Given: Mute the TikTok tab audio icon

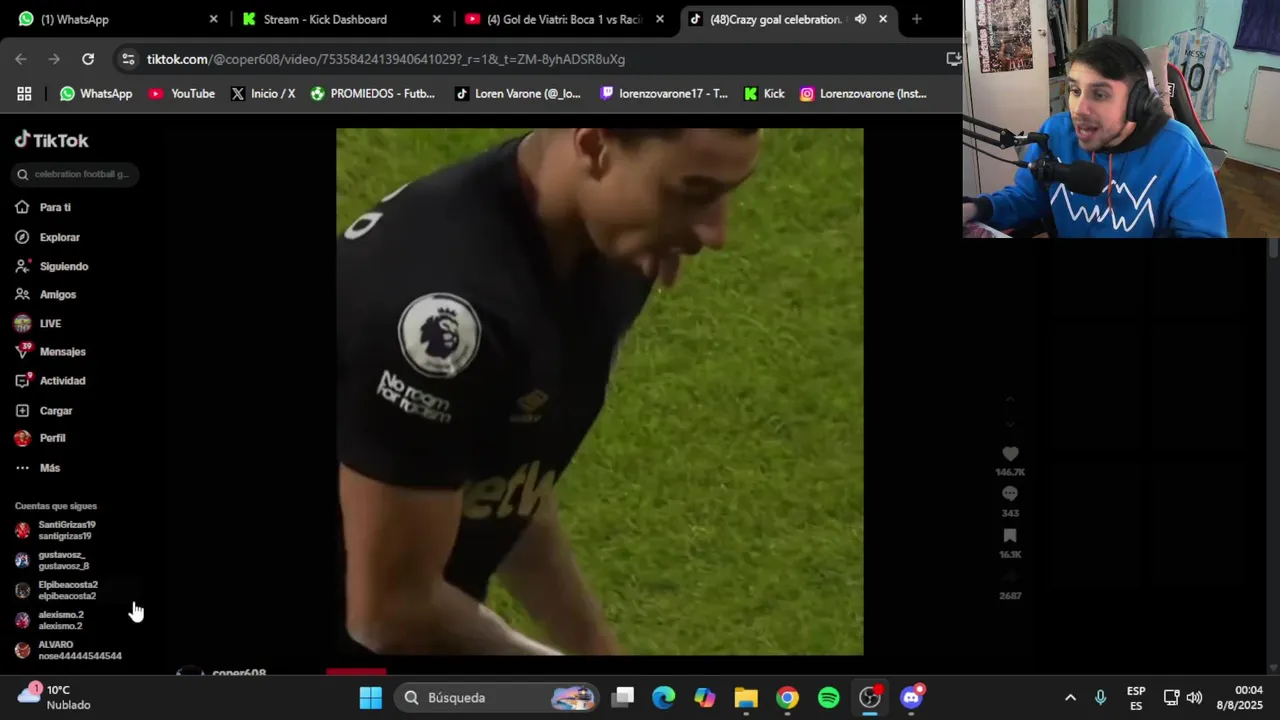Looking at the screenshot, I should [x=860, y=19].
